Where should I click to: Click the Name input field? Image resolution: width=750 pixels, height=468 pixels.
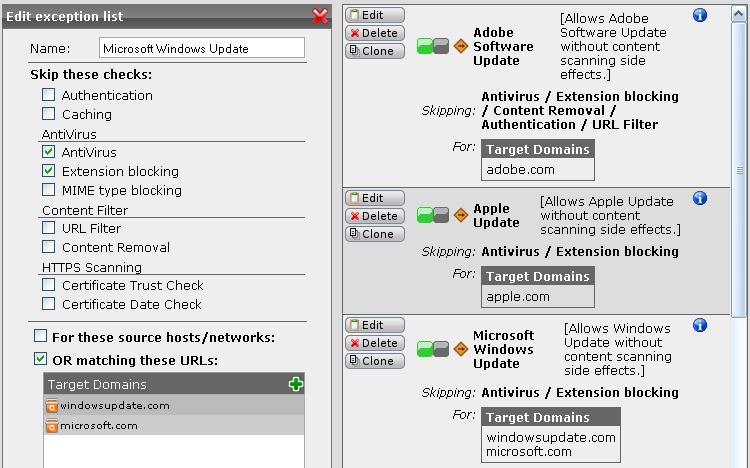tap(202, 48)
